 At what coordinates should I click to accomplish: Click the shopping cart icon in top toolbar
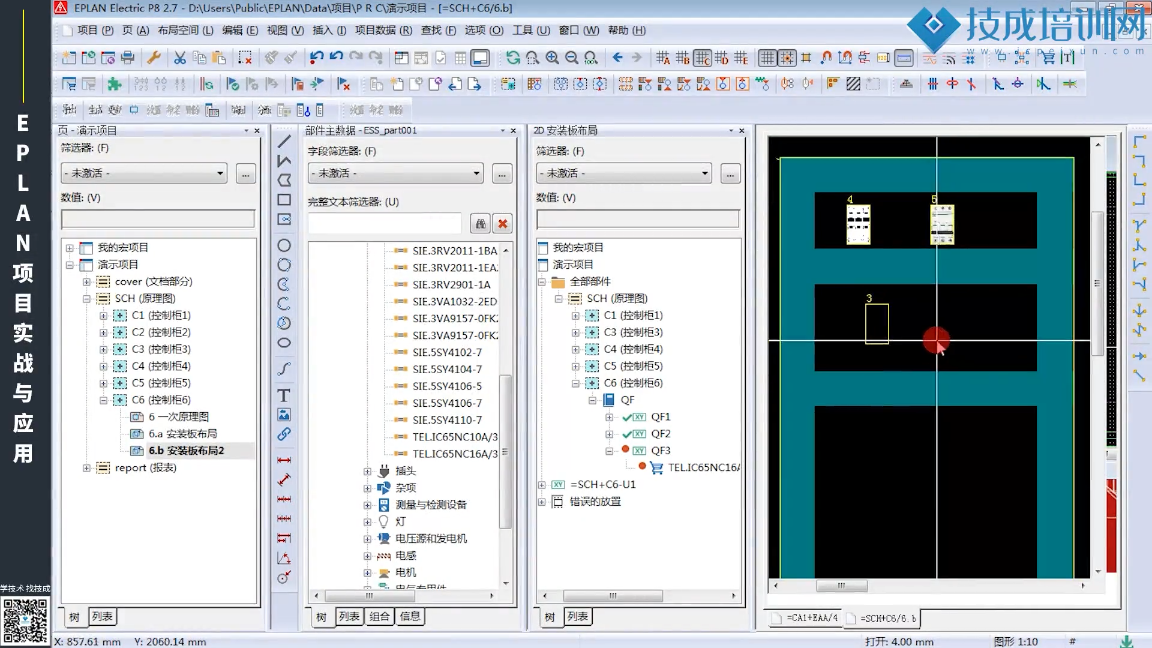point(1048,57)
